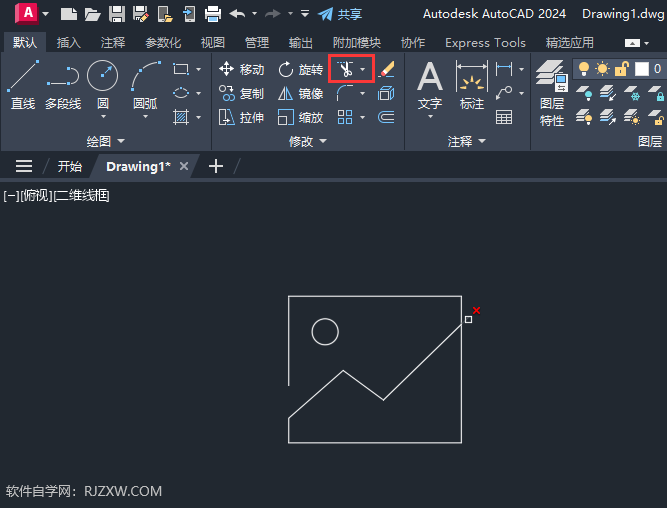Image resolution: width=667 pixels, height=508 pixels.
Task: Click the Open file folder icon
Action: (x=92, y=14)
